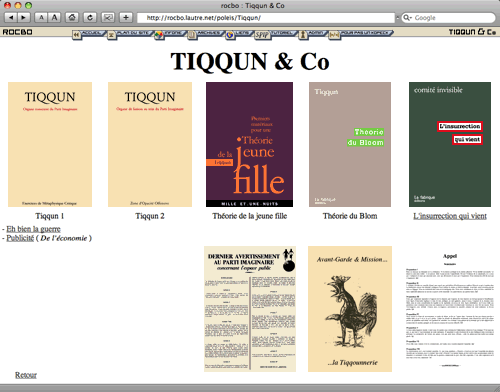Open the Plan du site navigation tab
This screenshot has height=392, width=500.
(134, 33)
